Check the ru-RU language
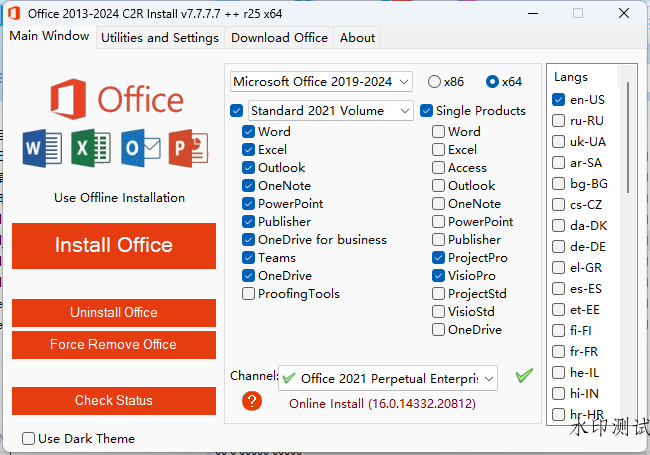650x455 pixels. pos(558,121)
